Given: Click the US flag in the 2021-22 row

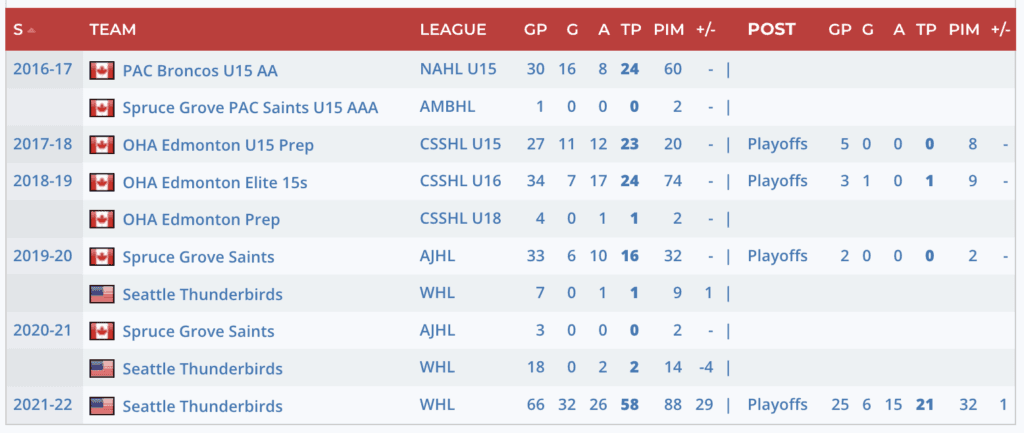Looking at the screenshot, I should 102,406.
